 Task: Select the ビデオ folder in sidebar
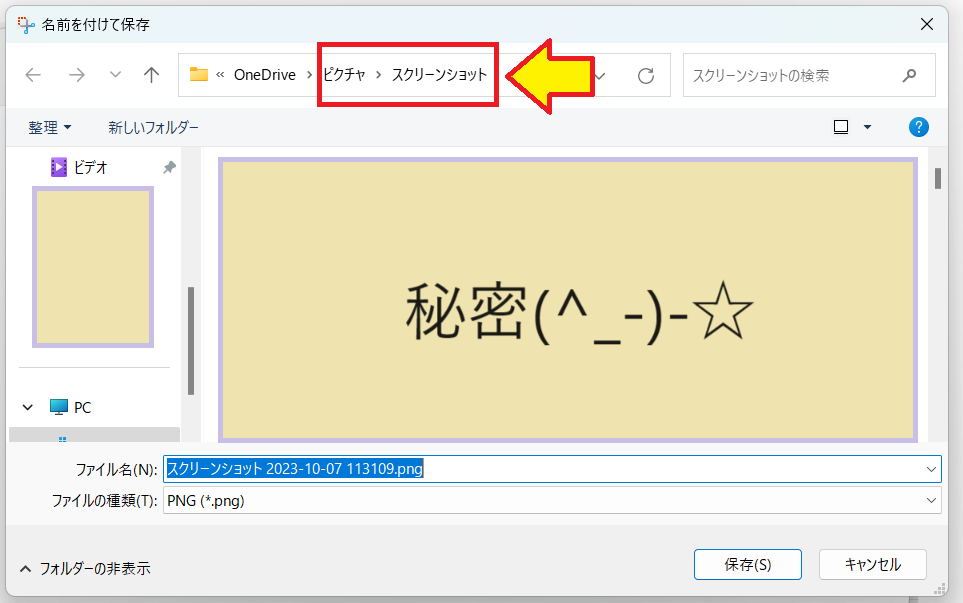[x=90, y=168]
